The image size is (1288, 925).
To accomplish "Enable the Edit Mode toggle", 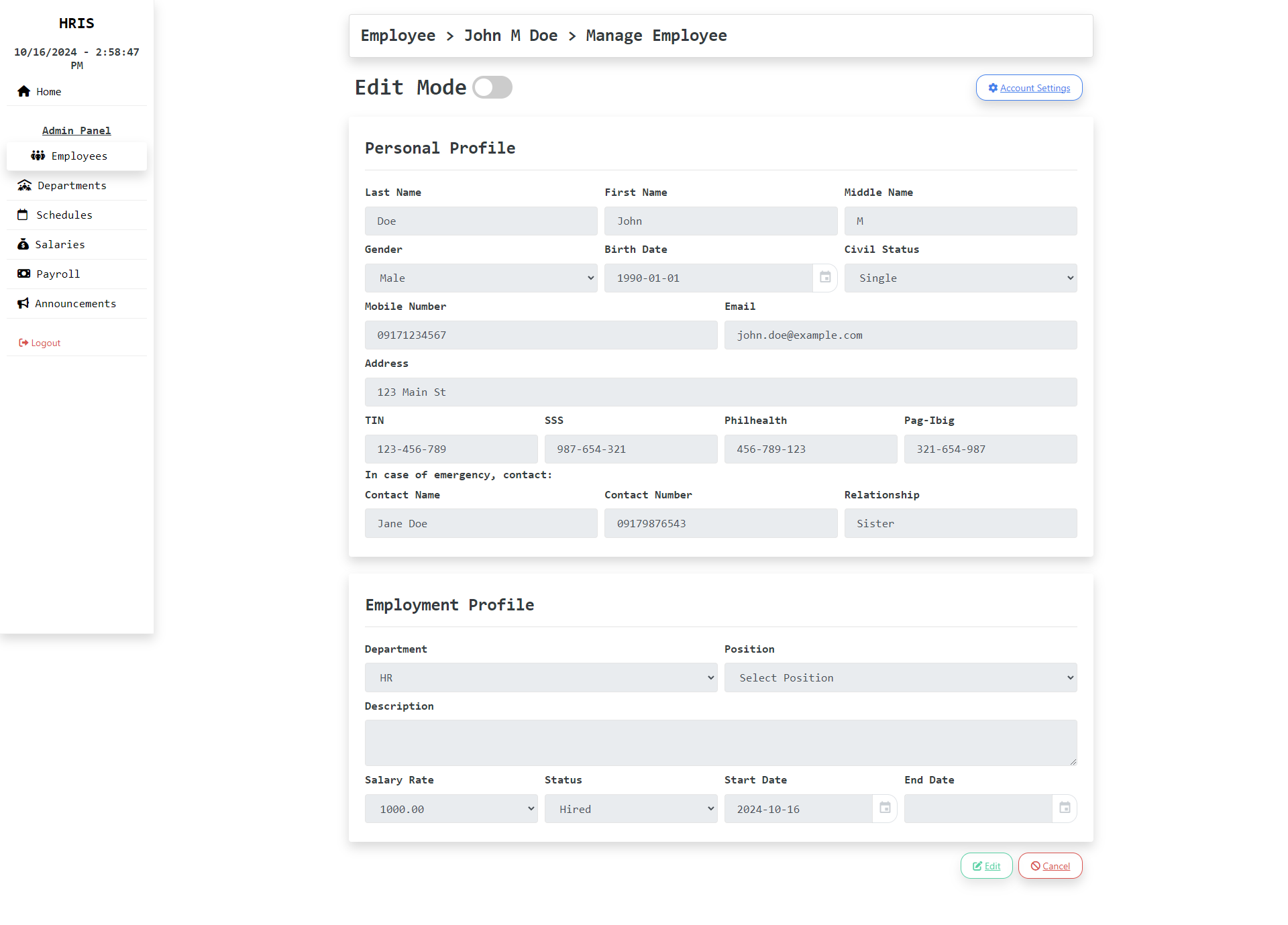I will pyautogui.click(x=492, y=87).
